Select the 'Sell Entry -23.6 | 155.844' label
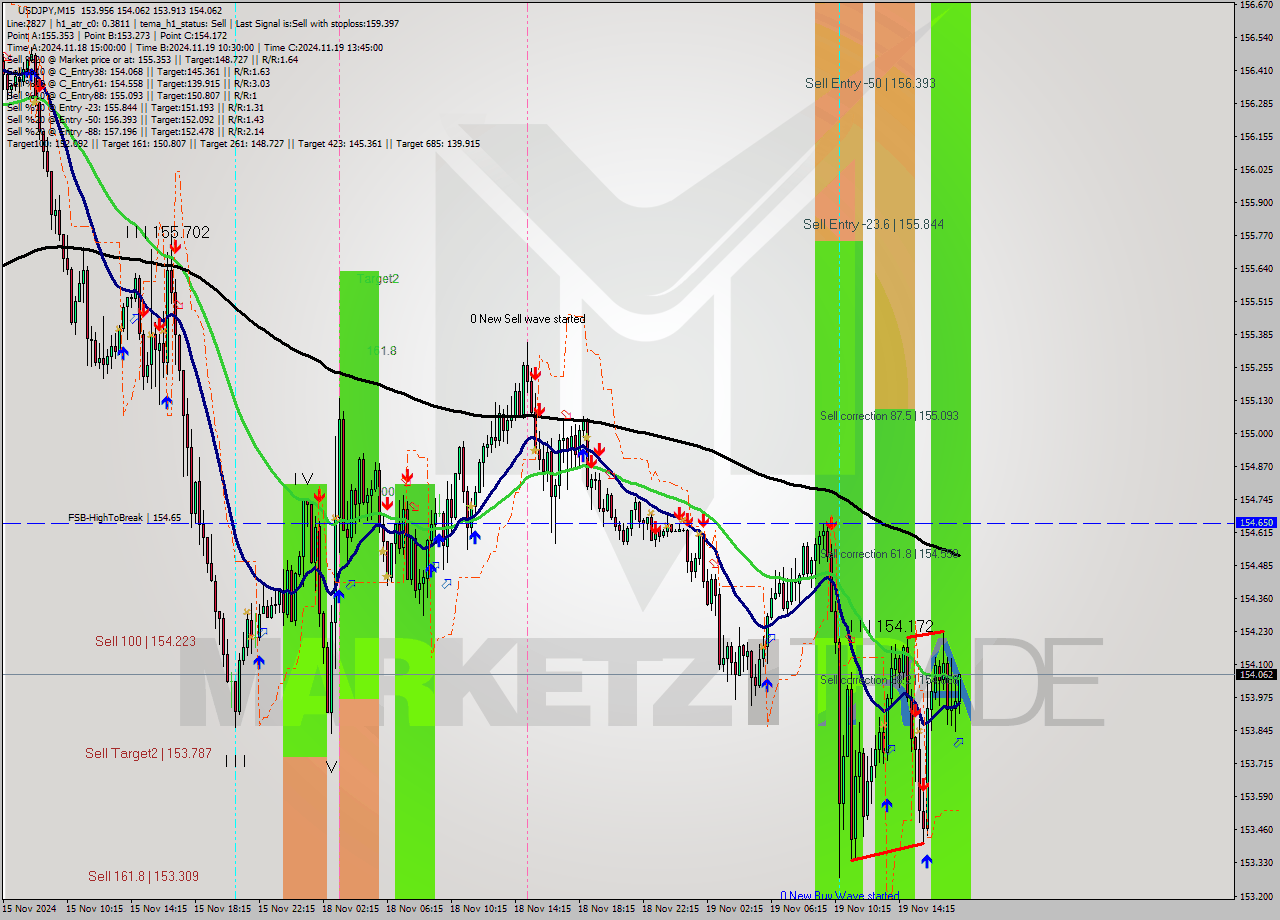The width and height of the screenshot is (1280, 920). [873, 224]
